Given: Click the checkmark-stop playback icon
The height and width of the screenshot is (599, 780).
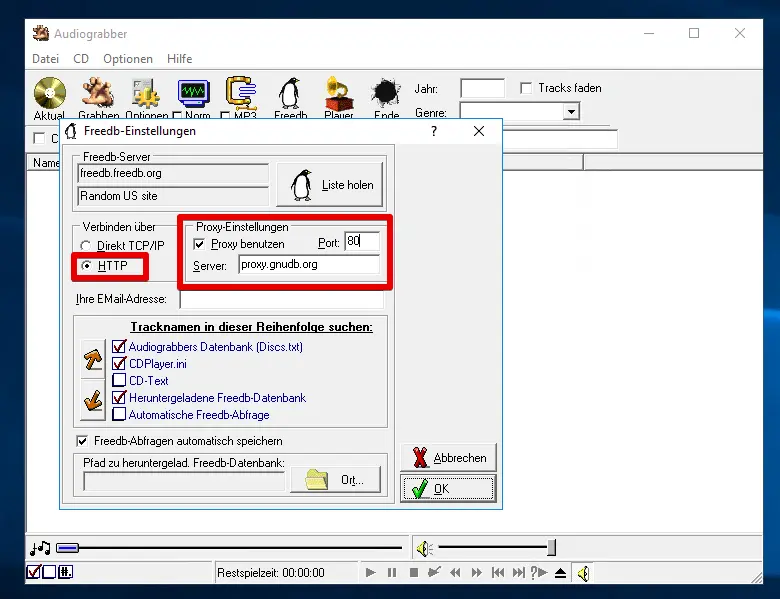Looking at the screenshot, I should tap(434, 572).
